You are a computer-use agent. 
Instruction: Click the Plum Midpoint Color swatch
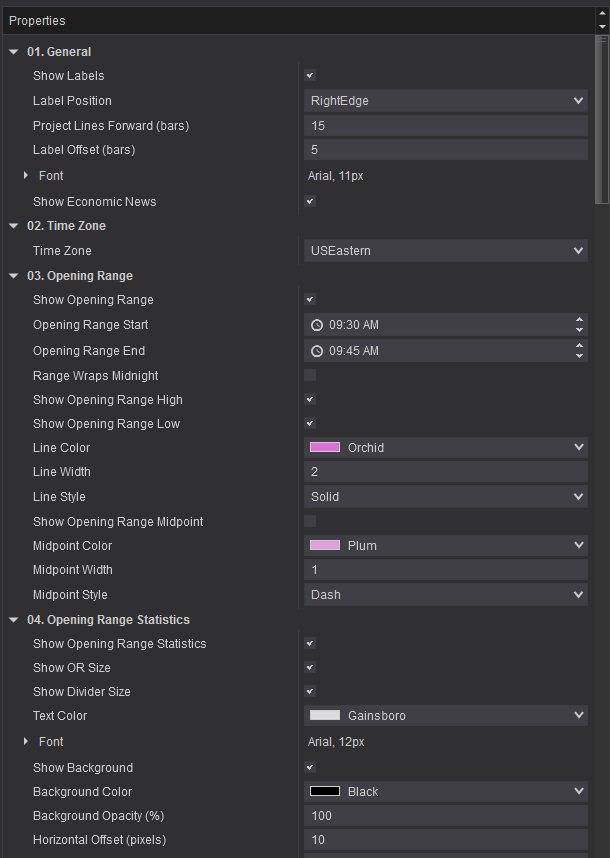click(325, 545)
